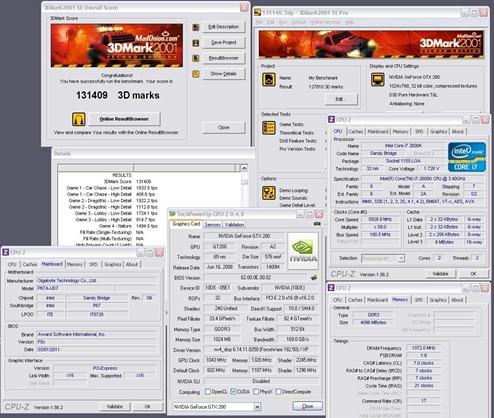
Task: Click Validate in the CPU-Z processor window
Action: click(440, 274)
